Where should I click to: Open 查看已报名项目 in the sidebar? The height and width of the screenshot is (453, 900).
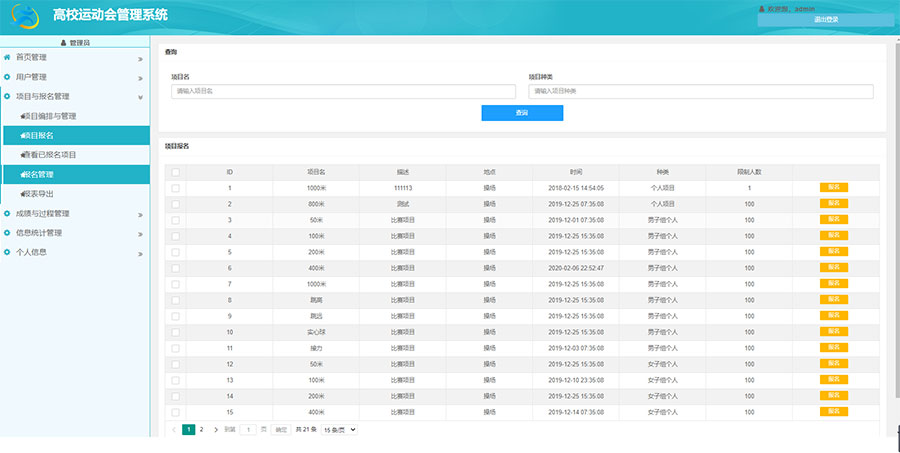(x=64, y=155)
